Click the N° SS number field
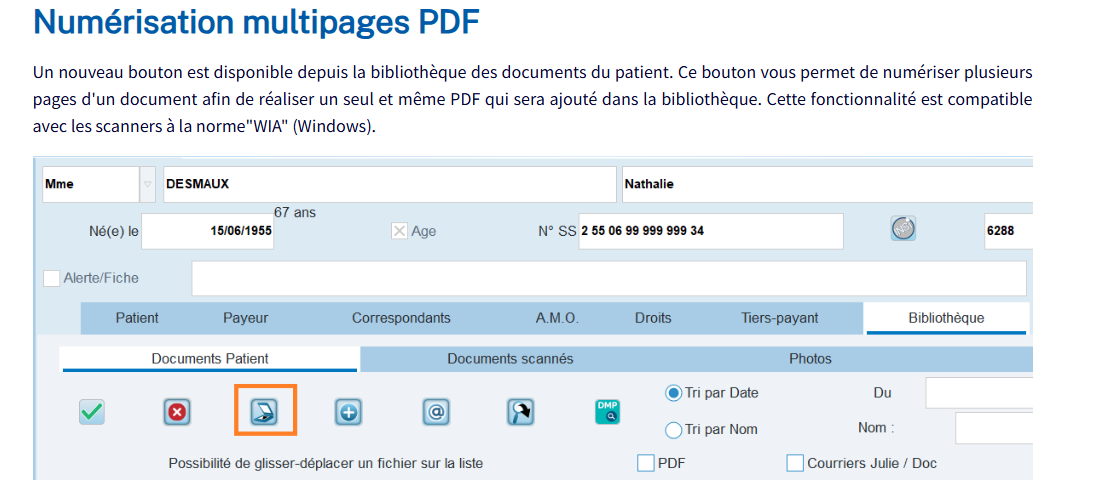Screen dimensions: 1107x497 [x=711, y=231]
